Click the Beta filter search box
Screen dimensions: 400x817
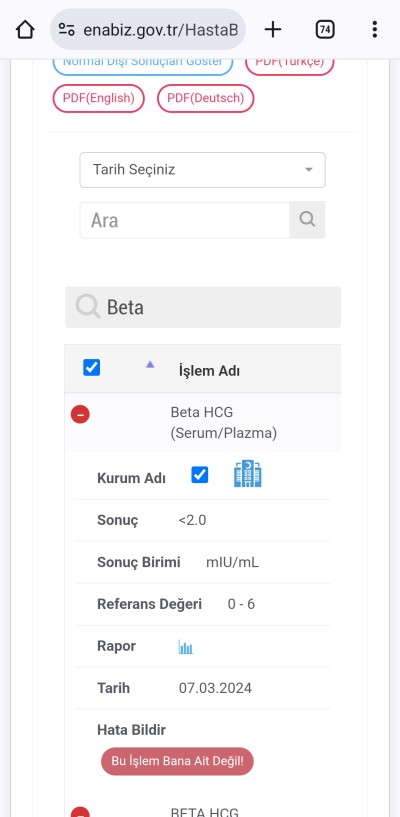coord(203,307)
